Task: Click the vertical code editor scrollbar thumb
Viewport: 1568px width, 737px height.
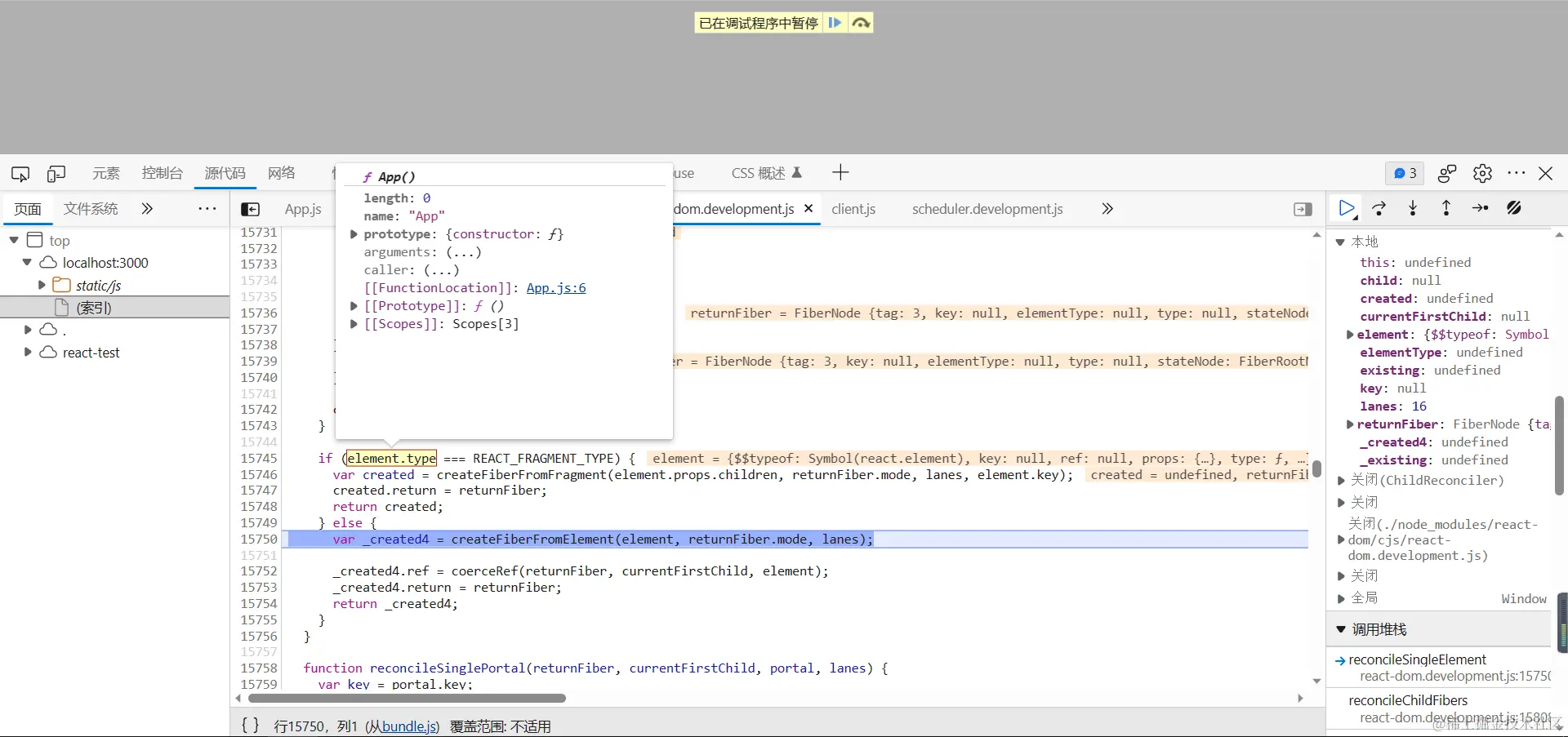Action: pos(1316,469)
